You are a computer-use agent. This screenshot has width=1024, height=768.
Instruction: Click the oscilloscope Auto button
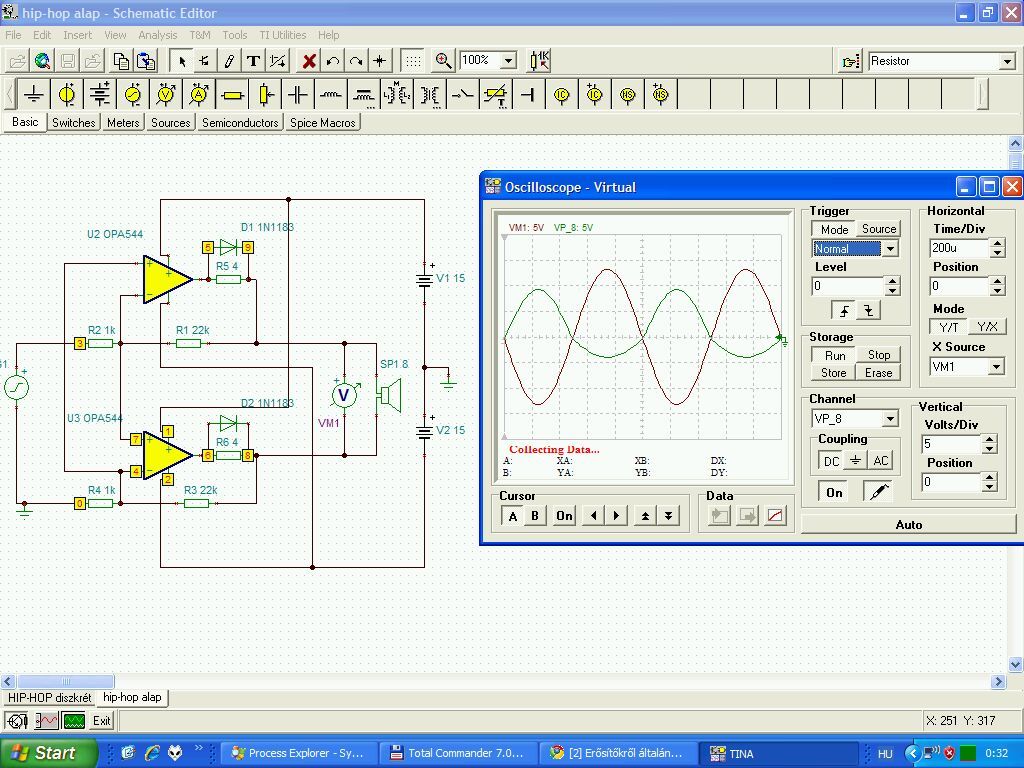coord(908,524)
